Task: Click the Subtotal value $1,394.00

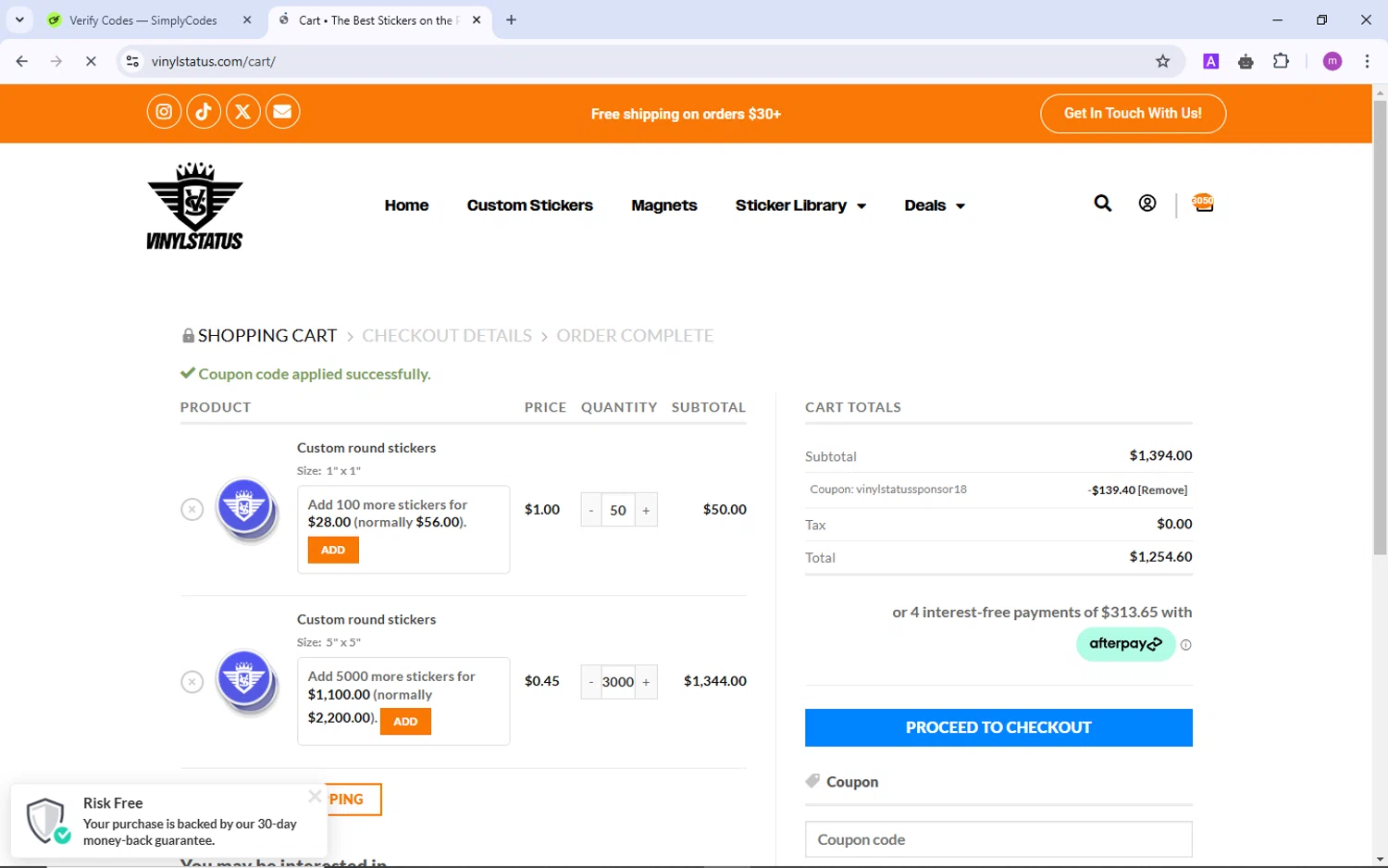Action: 1160,455
